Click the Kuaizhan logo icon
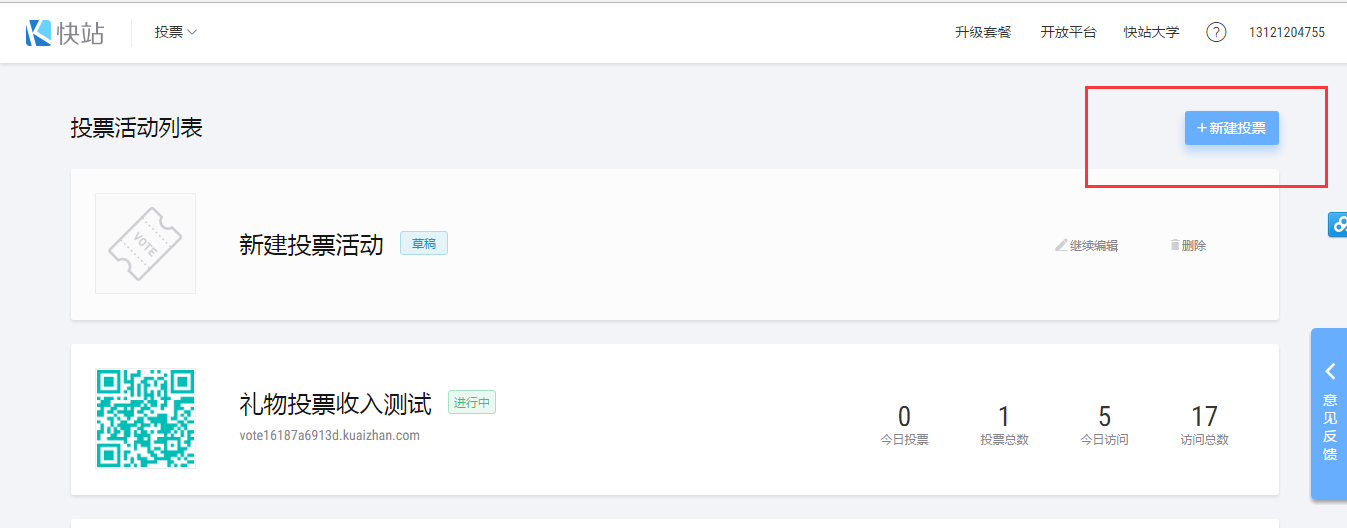Viewport: 1347px width, 528px height. tap(38, 33)
